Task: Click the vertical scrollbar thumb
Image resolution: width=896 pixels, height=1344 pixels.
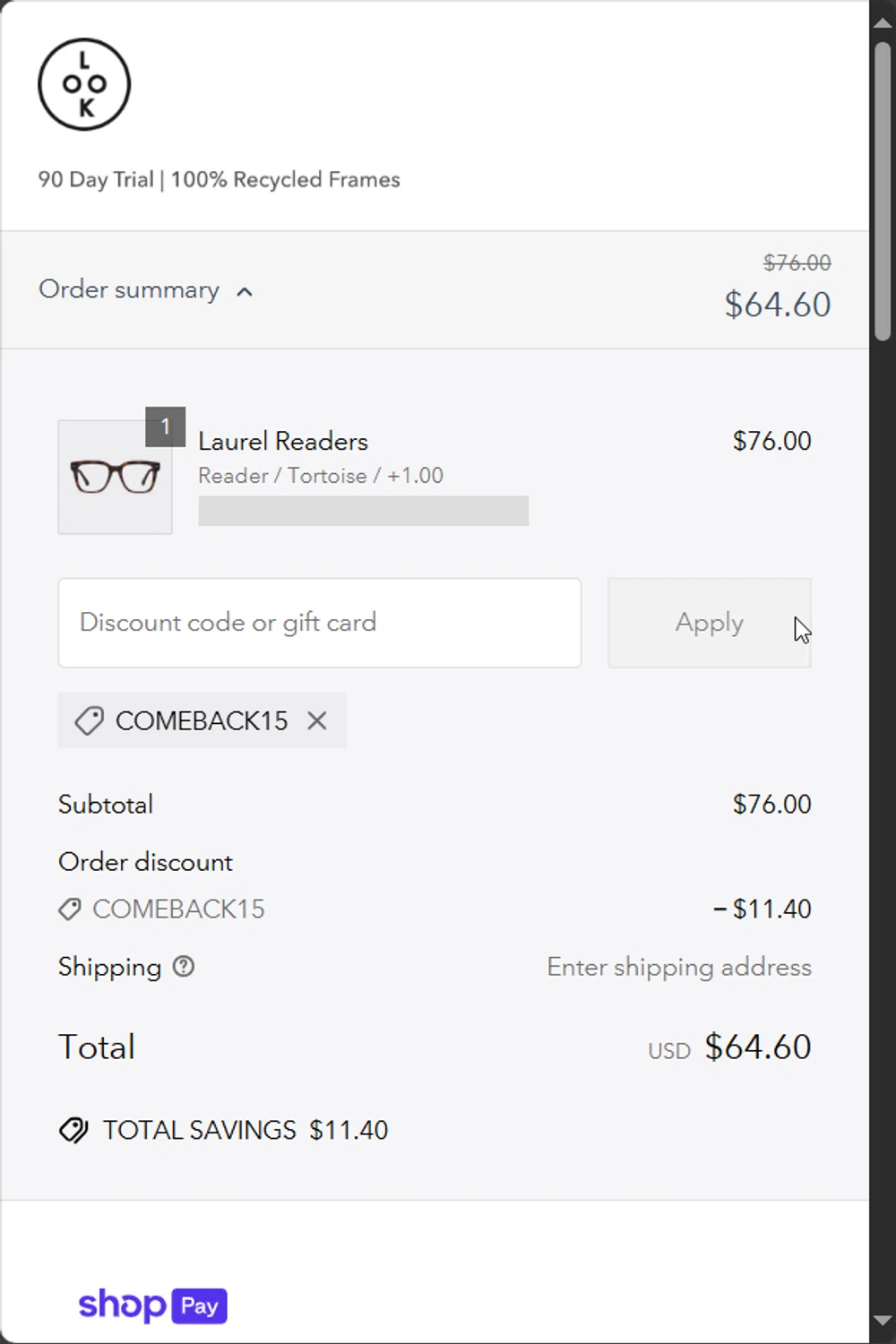Action: (883, 188)
